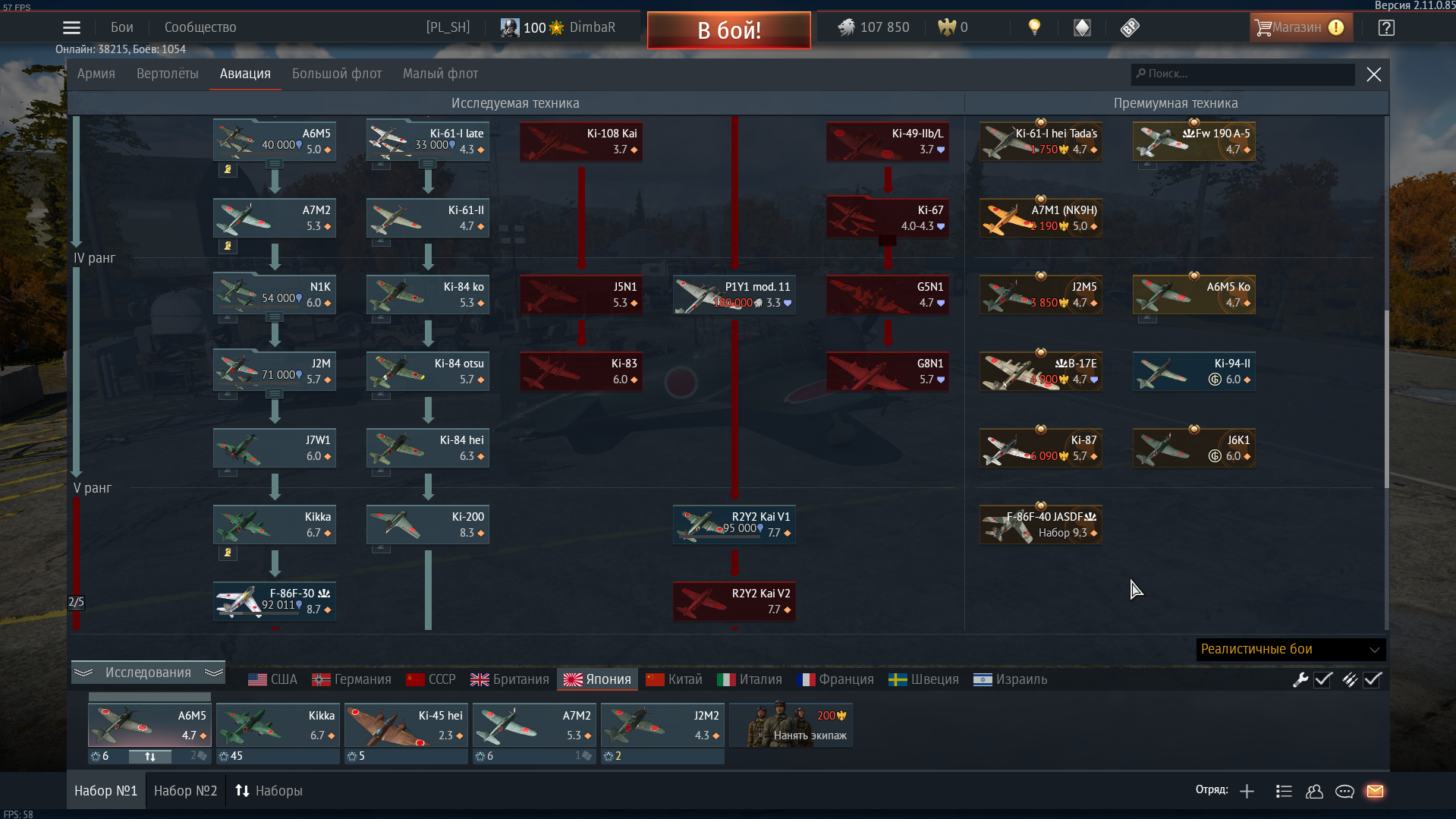The width and height of the screenshot is (1456, 819).
Task: Open the DimbaR player profile
Action: [592, 27]
